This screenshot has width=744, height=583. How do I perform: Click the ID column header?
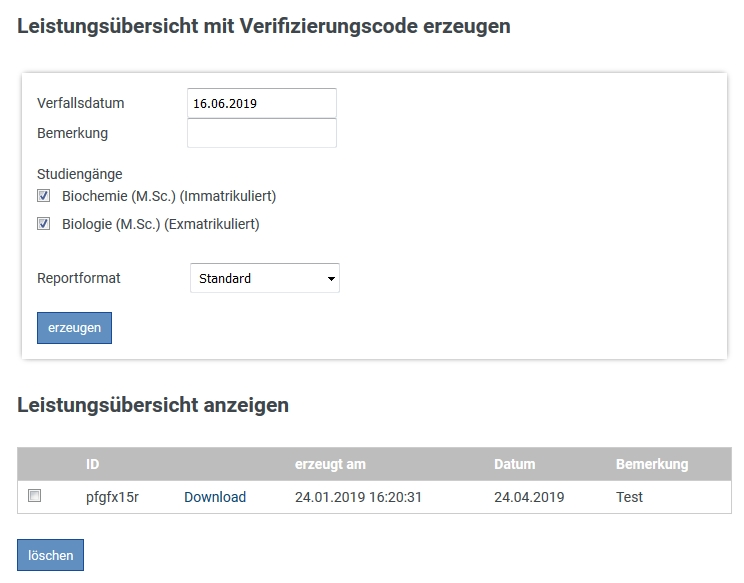93,464
